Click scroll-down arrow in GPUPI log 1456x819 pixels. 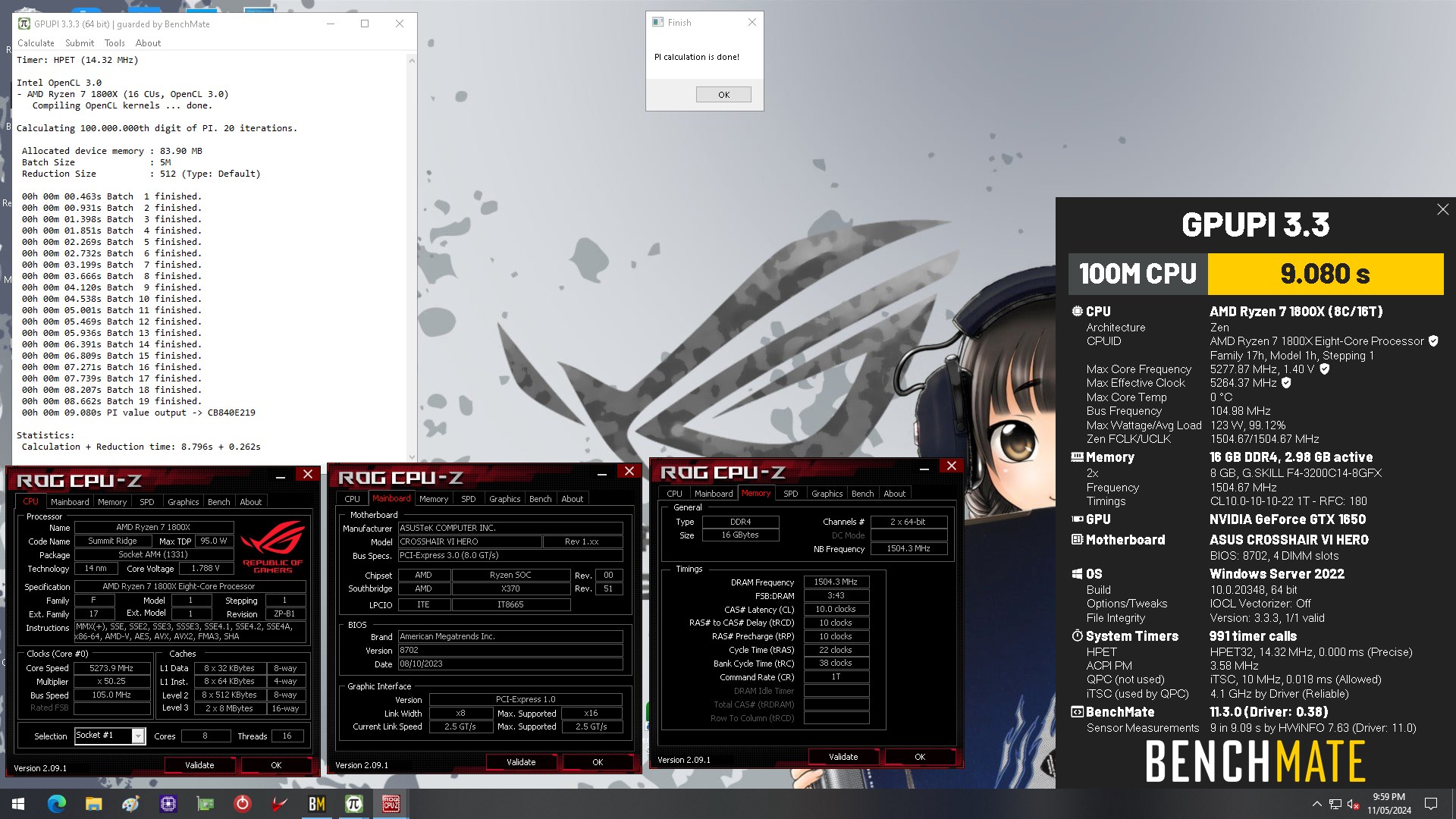tap(412, 457)
